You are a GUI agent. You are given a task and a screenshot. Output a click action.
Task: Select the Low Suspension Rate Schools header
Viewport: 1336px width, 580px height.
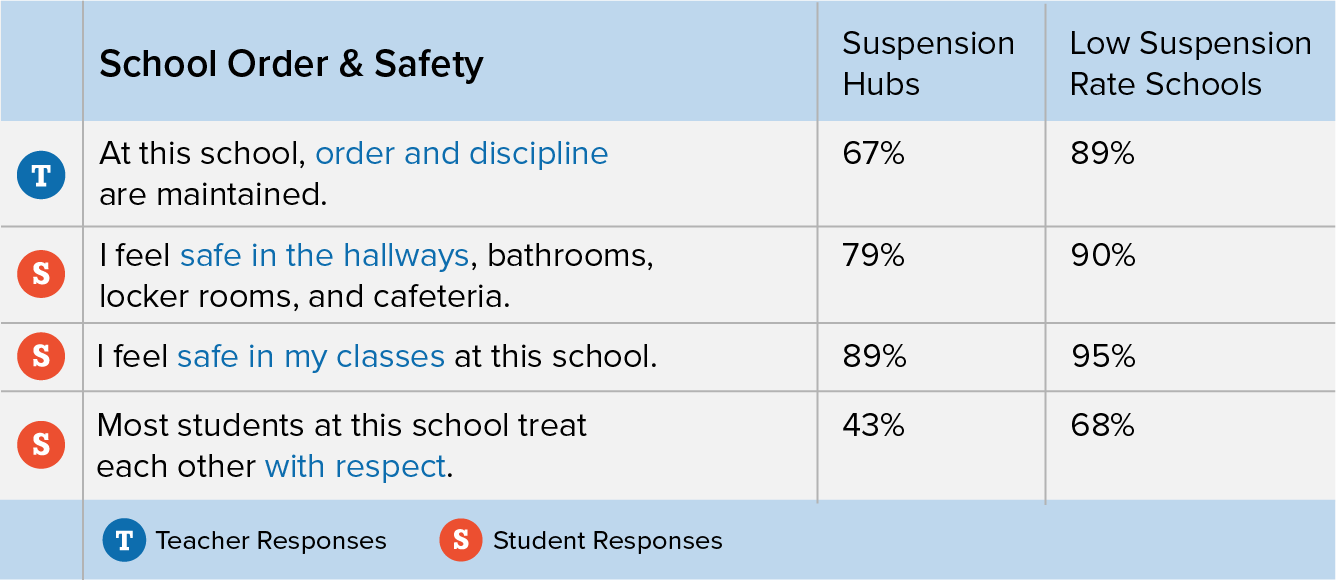pos(1190,63)
